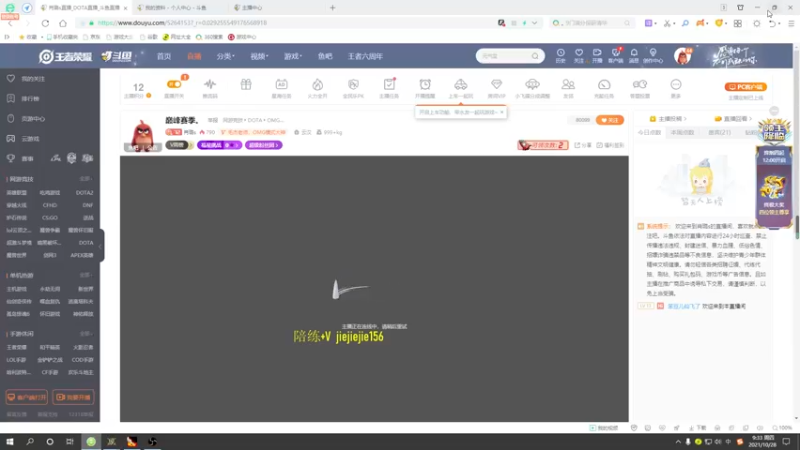
Task: Open a new browser tab with plus
Action: (333, 8)
